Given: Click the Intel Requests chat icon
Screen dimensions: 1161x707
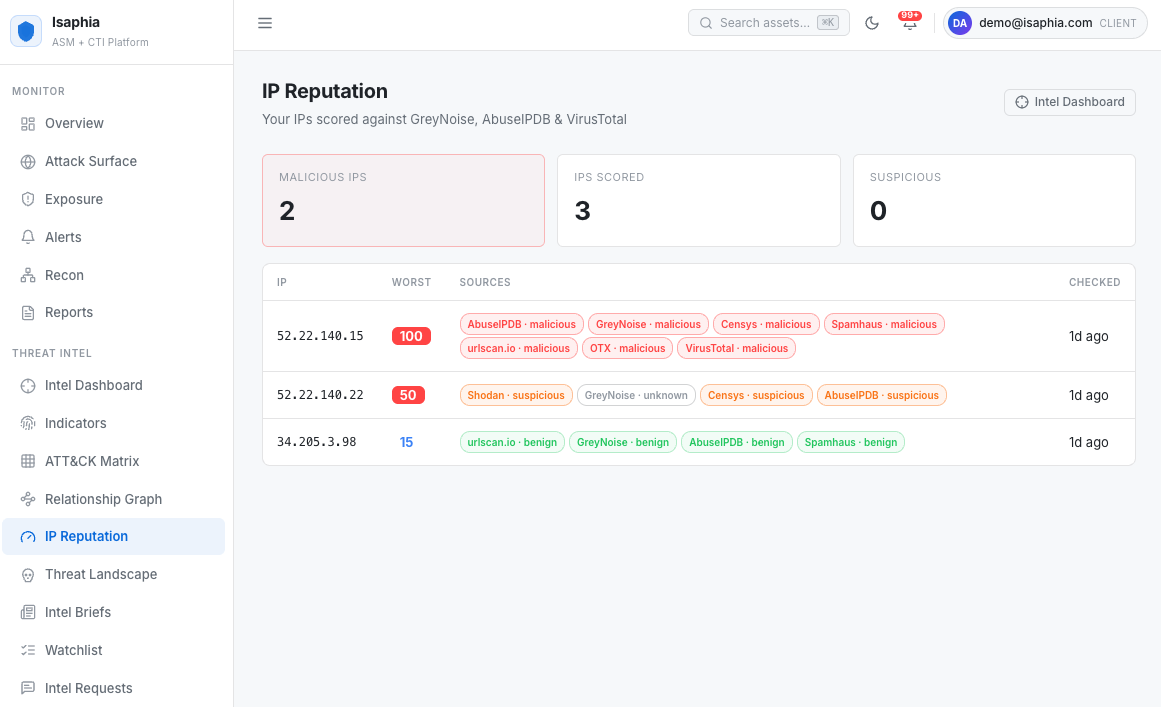Looking at the screenshot, I should tap(28, 688).
